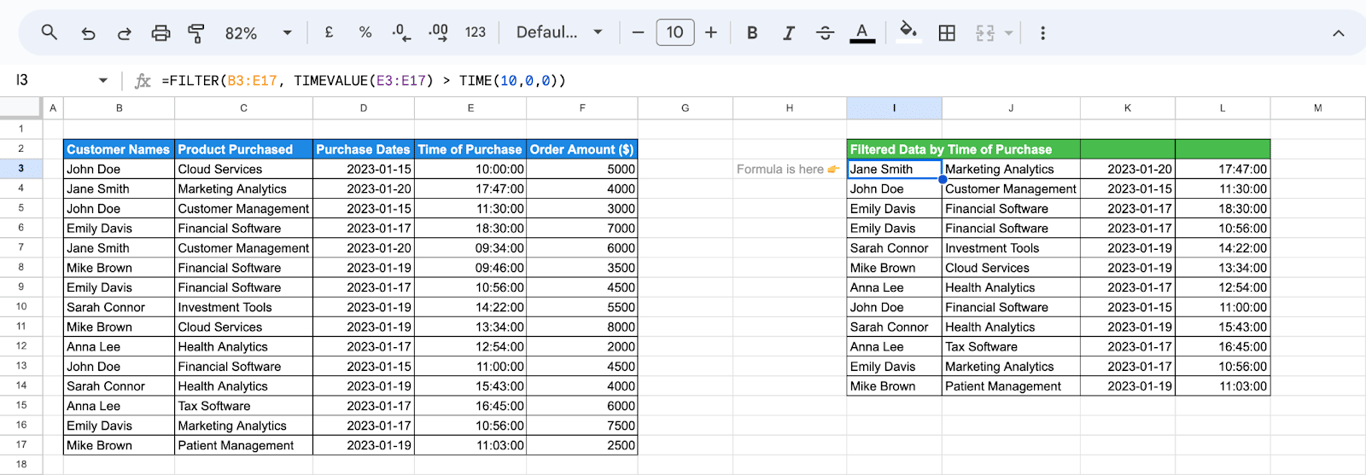
Task: Click Tax Software in column J
Action: 1011,347
